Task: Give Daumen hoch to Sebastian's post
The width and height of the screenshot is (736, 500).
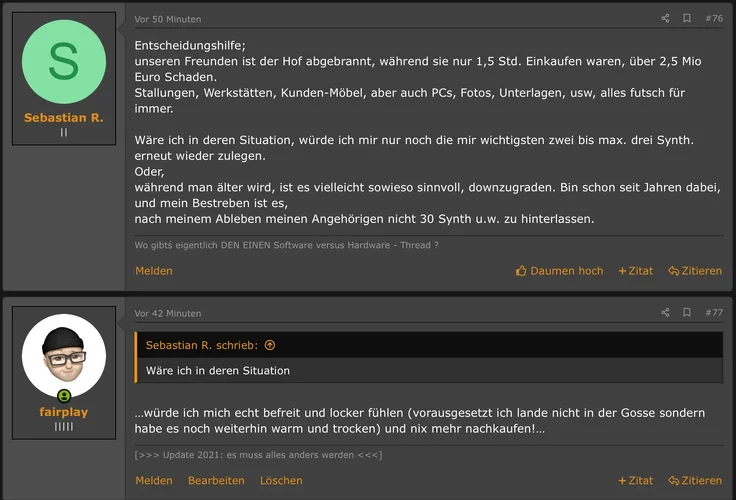Action: (x=559, y=271)
